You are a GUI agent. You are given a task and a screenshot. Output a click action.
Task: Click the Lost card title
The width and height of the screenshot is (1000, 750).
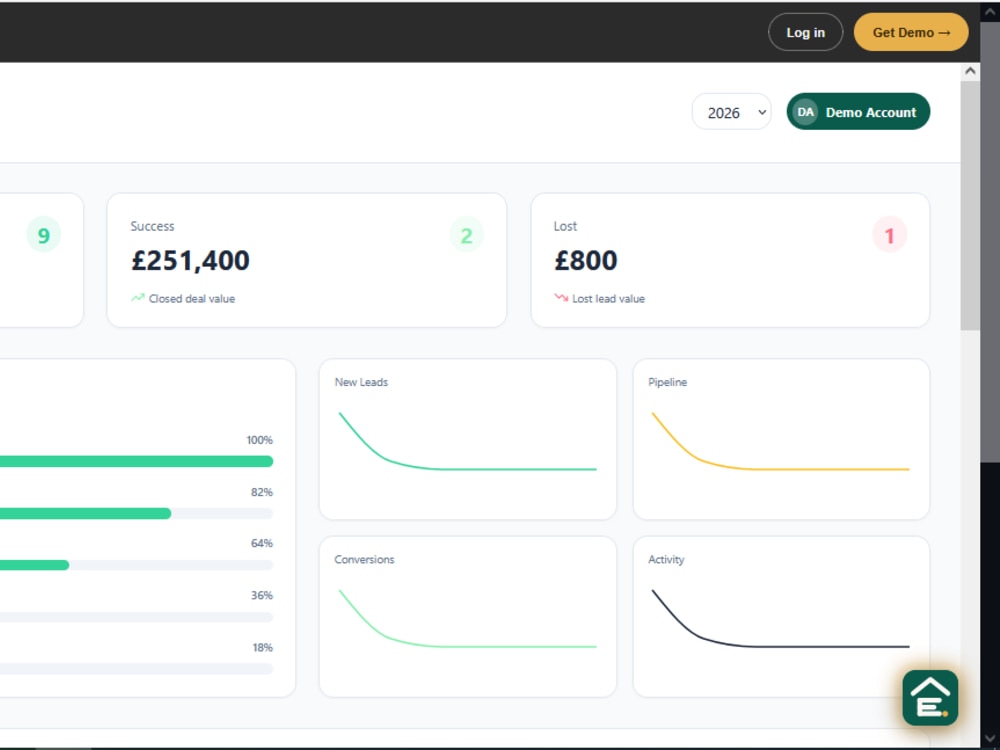click(565, 226)
